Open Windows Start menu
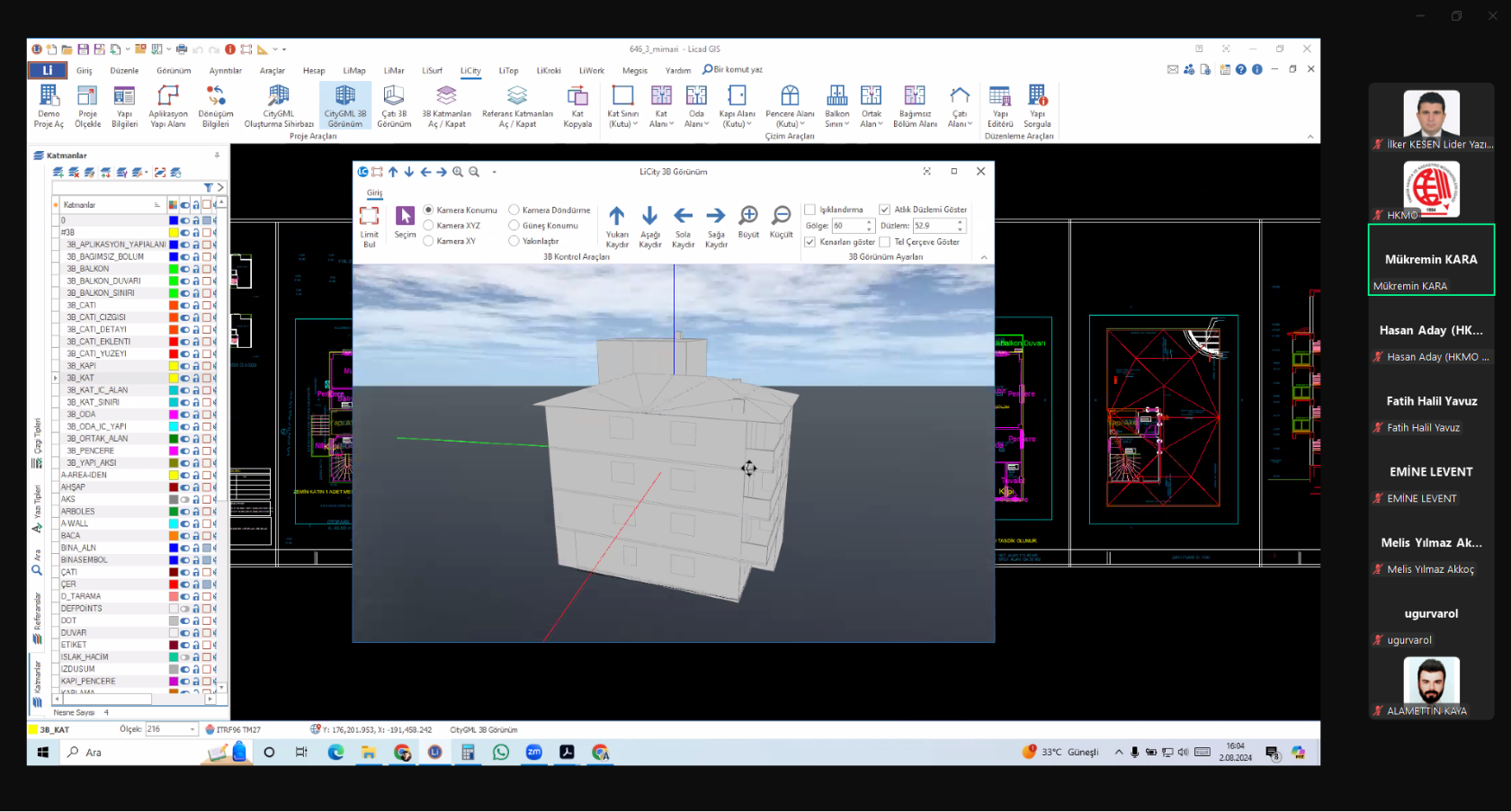 pyautogui.click(x=42, y=752)
